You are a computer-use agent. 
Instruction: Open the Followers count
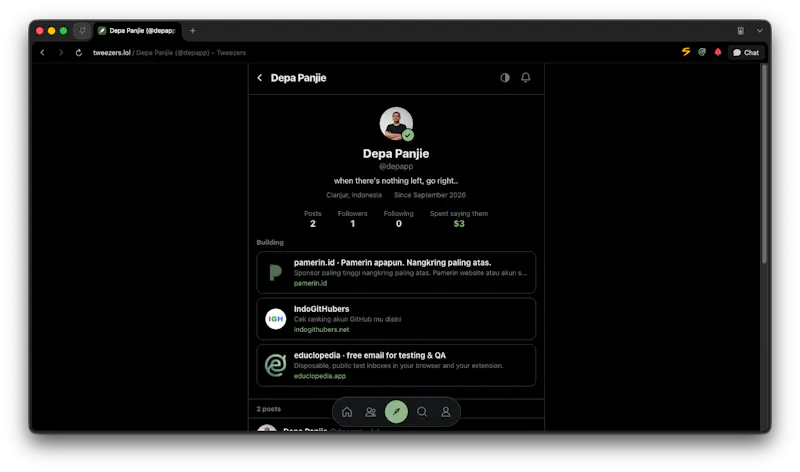353,219
